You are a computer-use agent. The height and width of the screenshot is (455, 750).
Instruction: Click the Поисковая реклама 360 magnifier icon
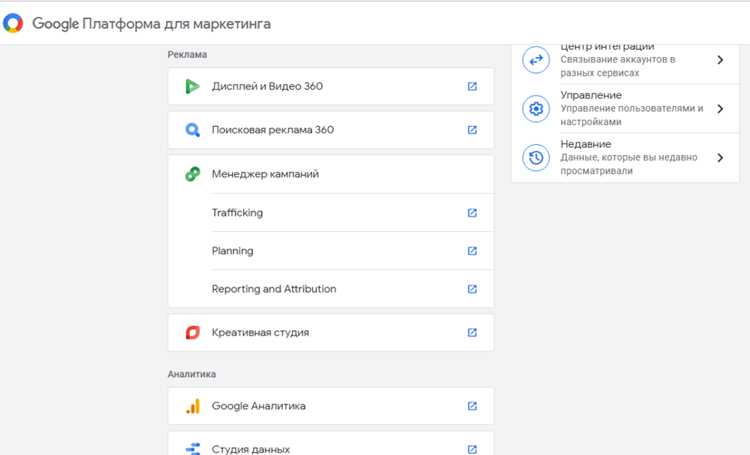(192, 130)
